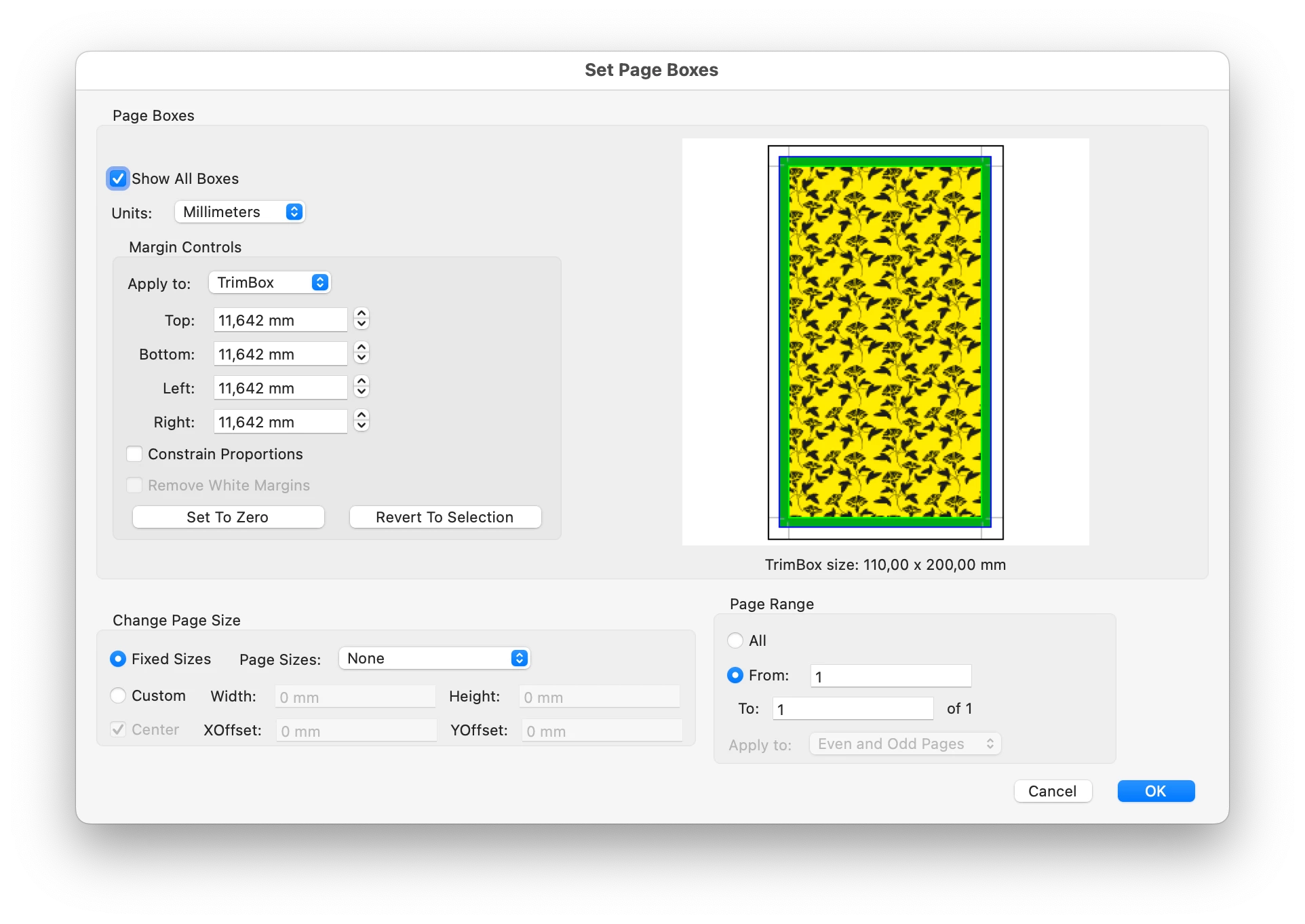Viewport: 1305px width, 924px height.
Task: Uncheck the Show All Boxes checkbox
Action: pyautogui.click(x=118, y=178)
